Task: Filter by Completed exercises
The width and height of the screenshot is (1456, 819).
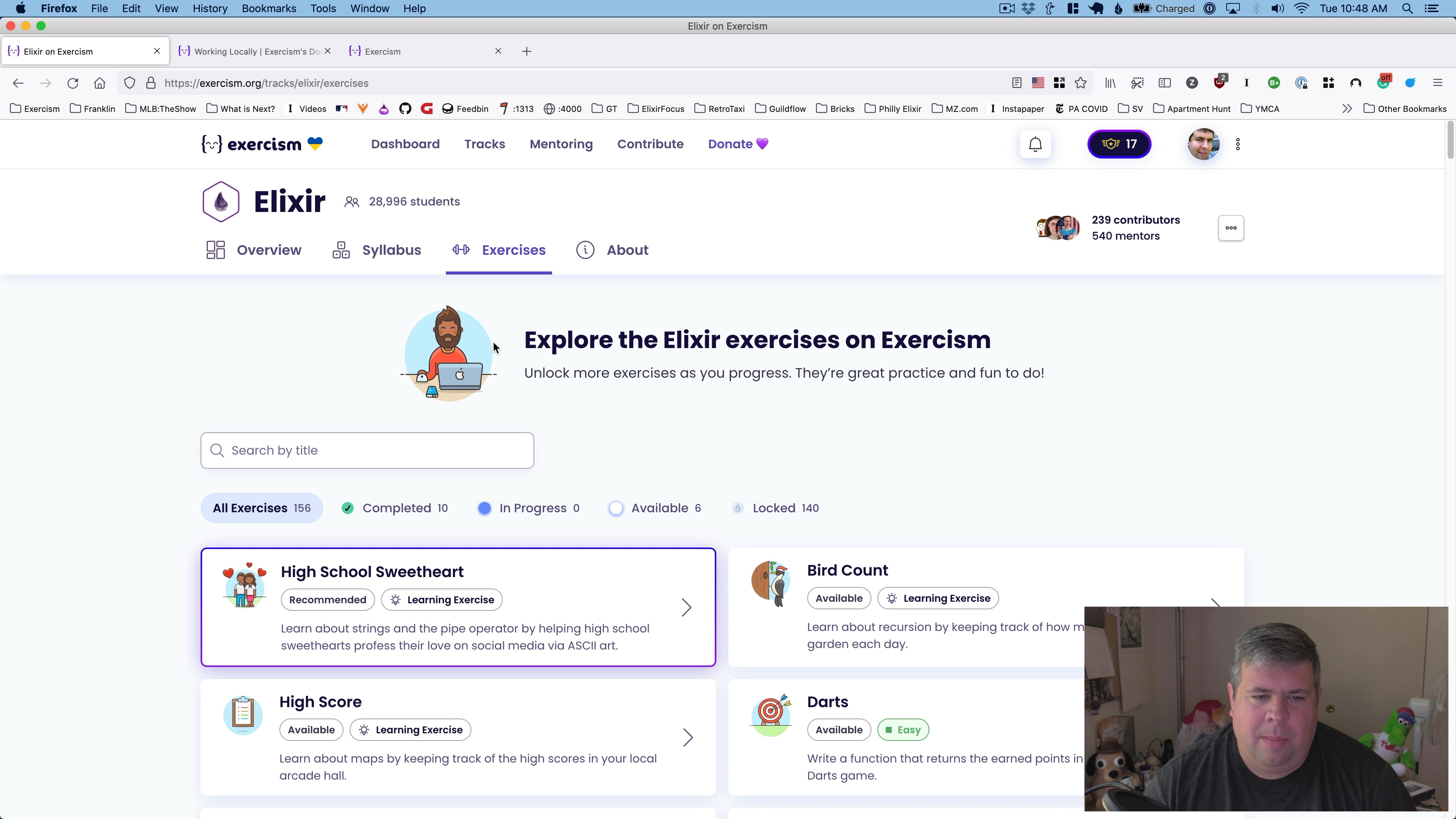Action: coord(394,508)
